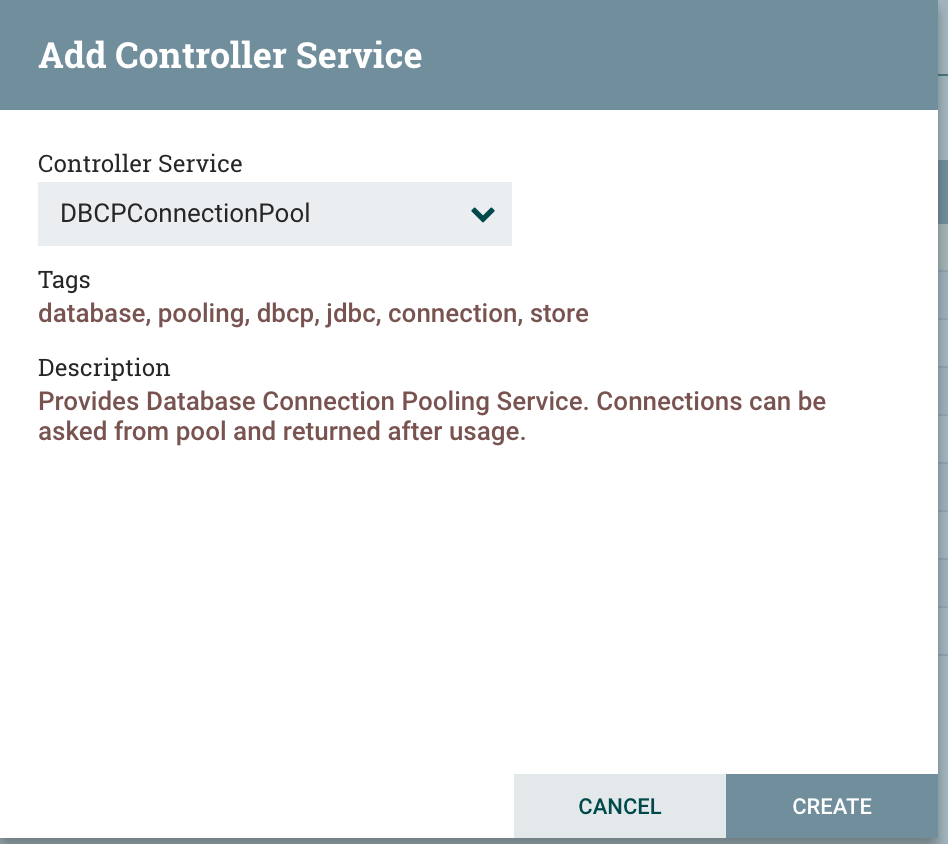
Task: Click the page strip right of the dialog
Action: pyautogui.click(x=941, y=450)
